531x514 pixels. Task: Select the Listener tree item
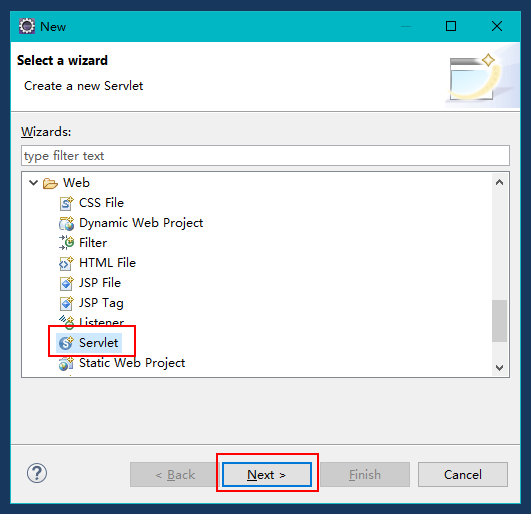pyautogui.click(x=91, y=322)
